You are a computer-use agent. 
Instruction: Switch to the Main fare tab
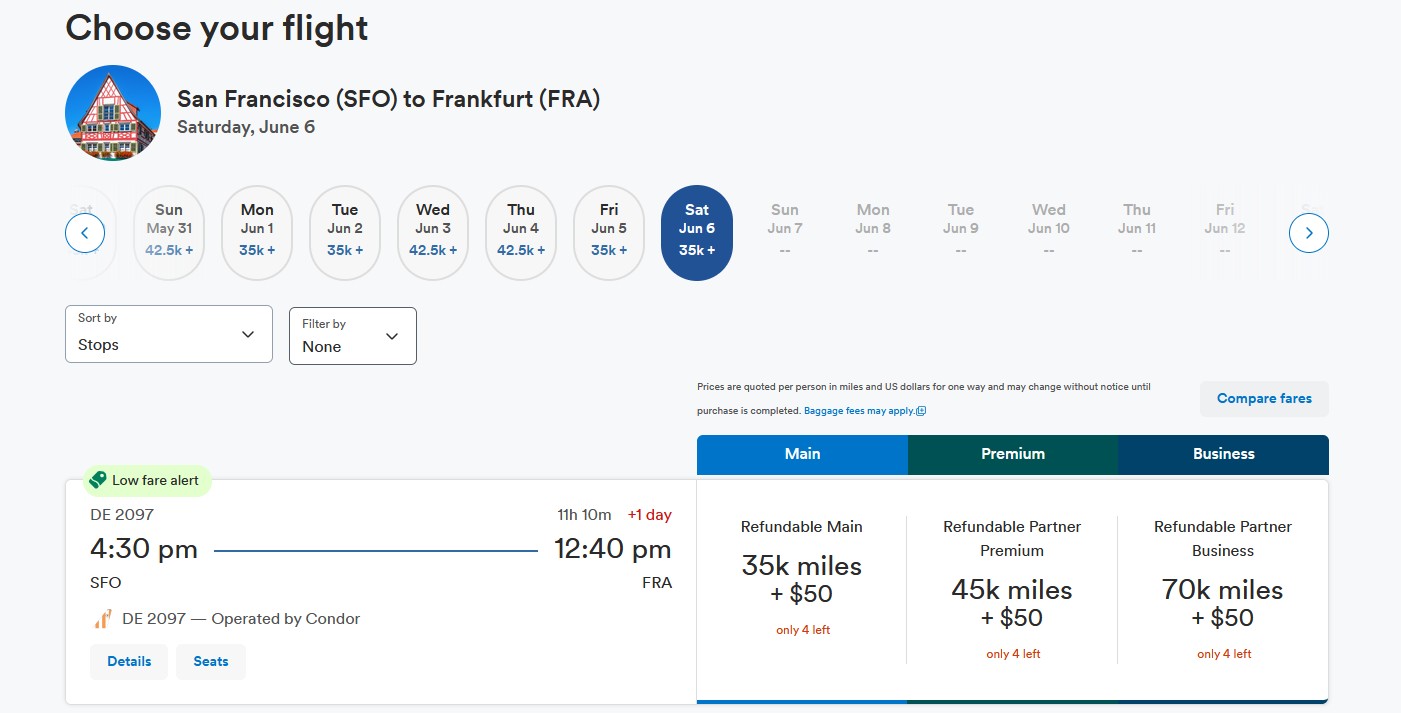pyautogui.click(x=802, y=454)
